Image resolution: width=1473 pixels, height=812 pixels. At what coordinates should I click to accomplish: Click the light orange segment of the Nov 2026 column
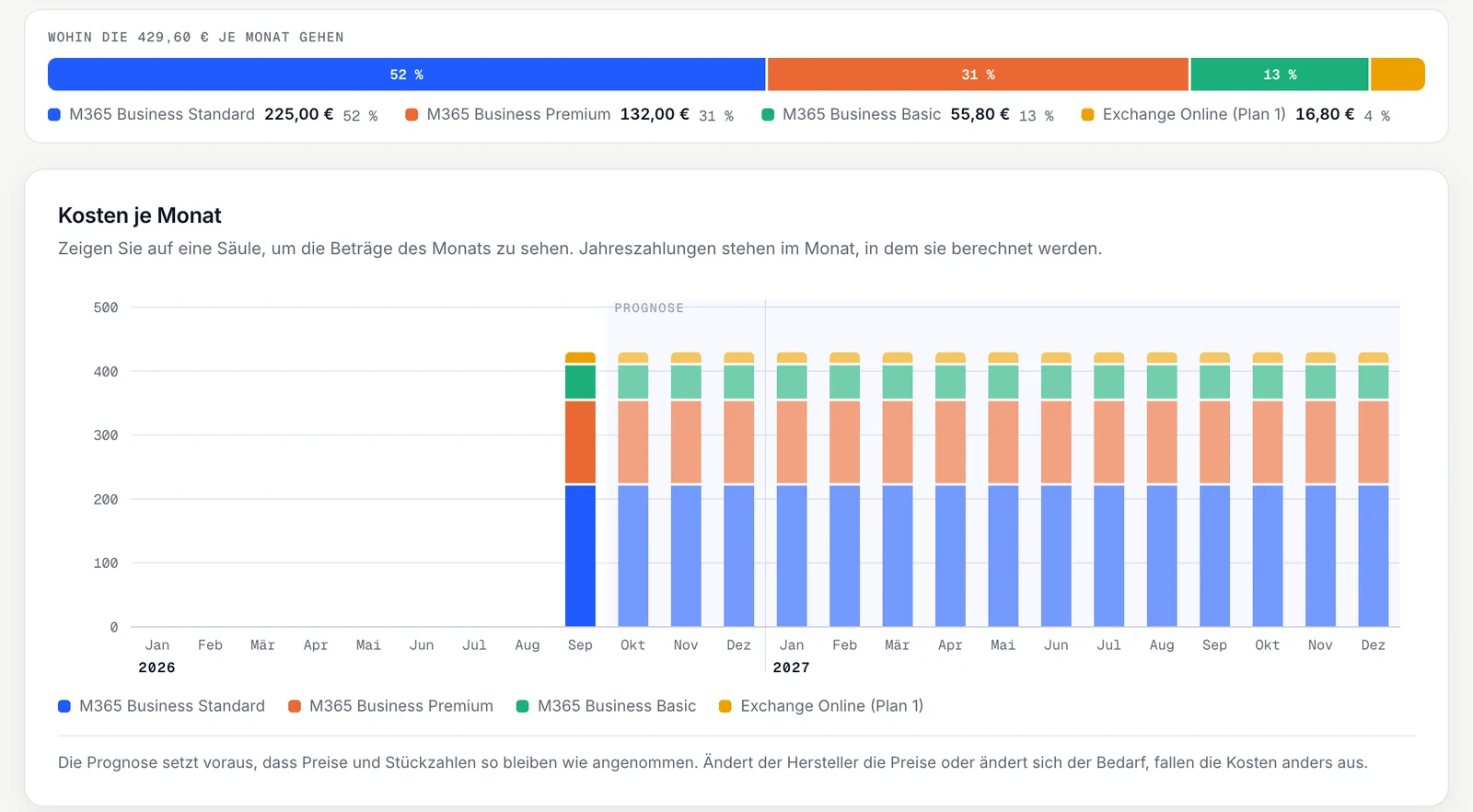pyautogui.click(x=686, y=442)
